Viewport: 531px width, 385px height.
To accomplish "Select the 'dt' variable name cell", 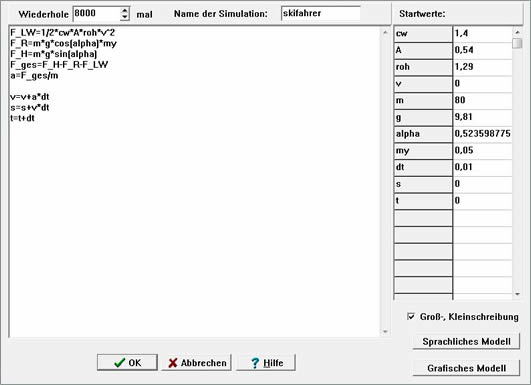I will 423,167.
